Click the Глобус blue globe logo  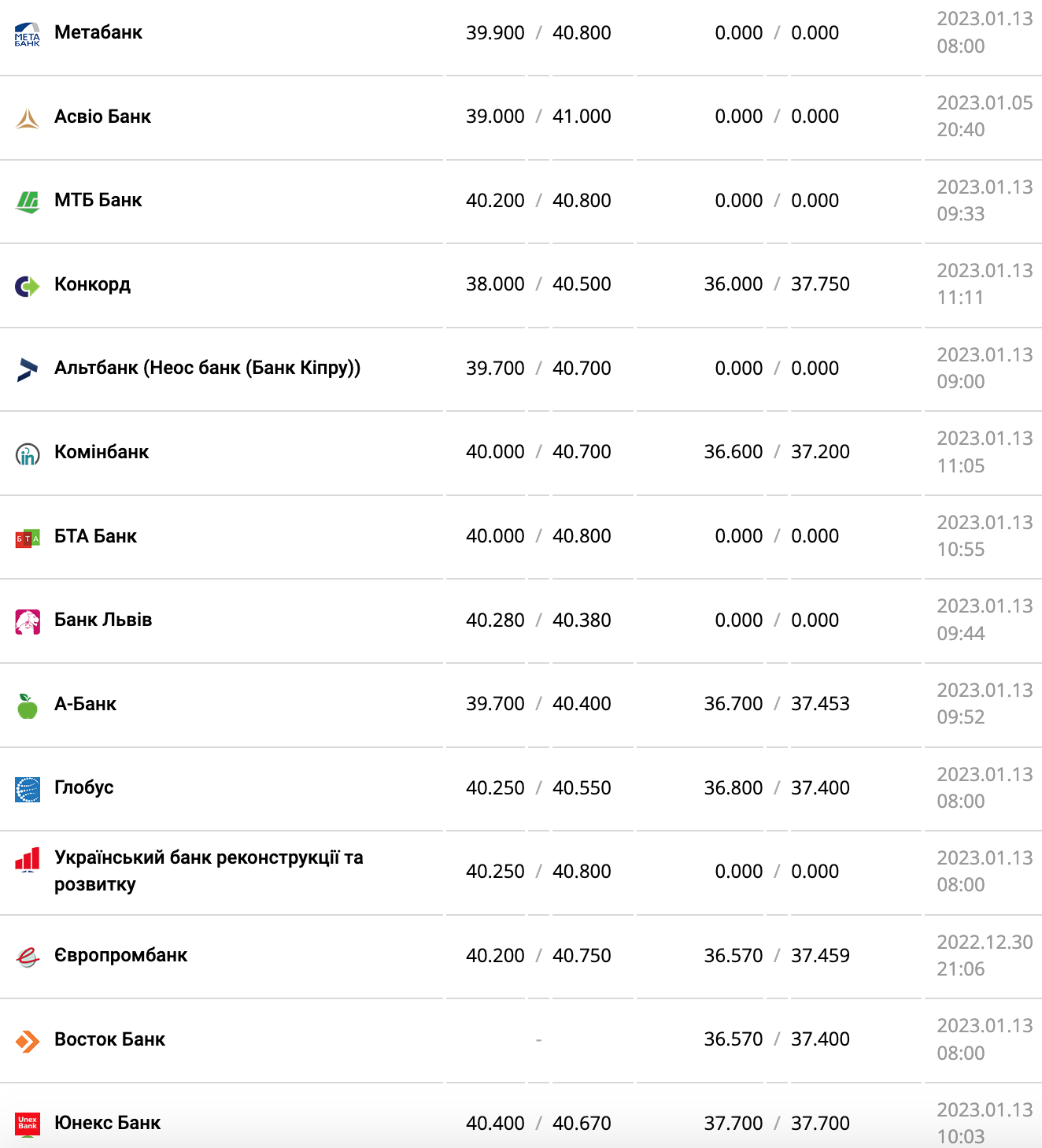[x=28, y=789]
